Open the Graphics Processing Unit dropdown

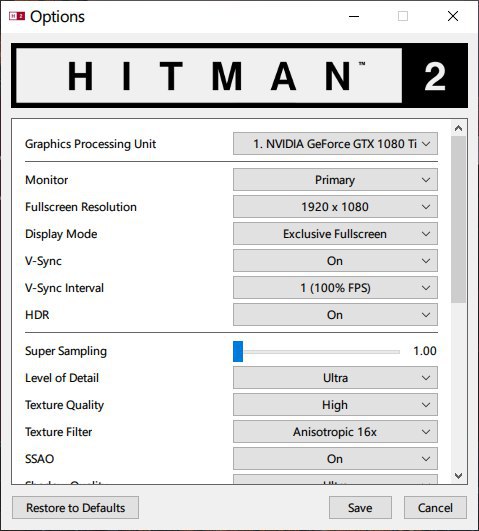tap(335, 144)
